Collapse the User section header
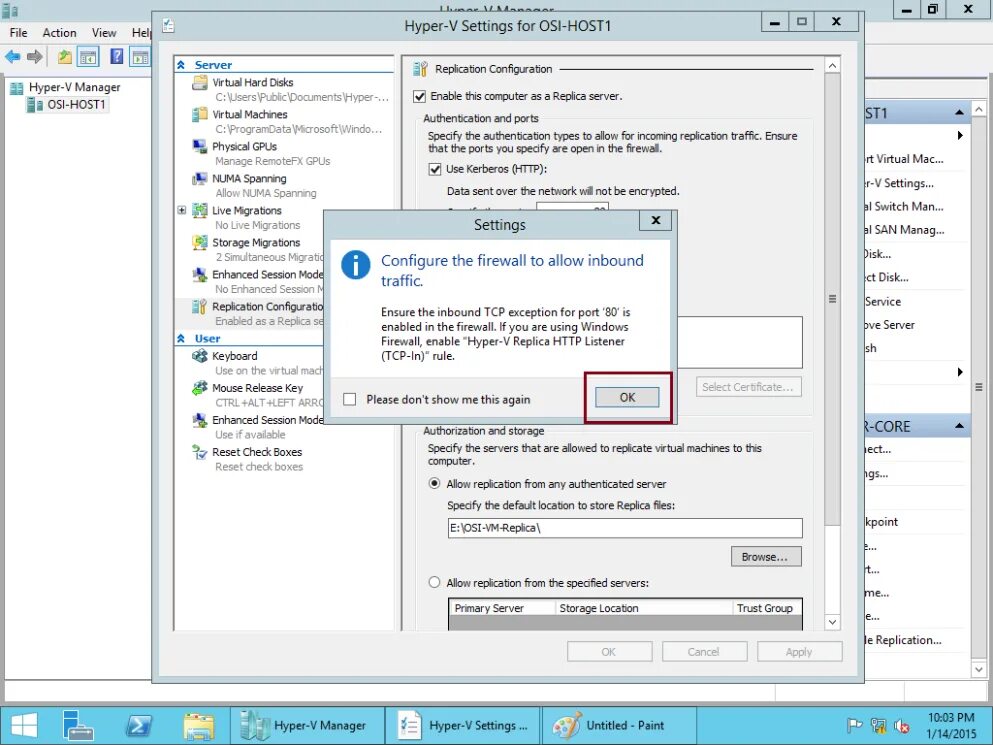 click(x=181, y=338)
